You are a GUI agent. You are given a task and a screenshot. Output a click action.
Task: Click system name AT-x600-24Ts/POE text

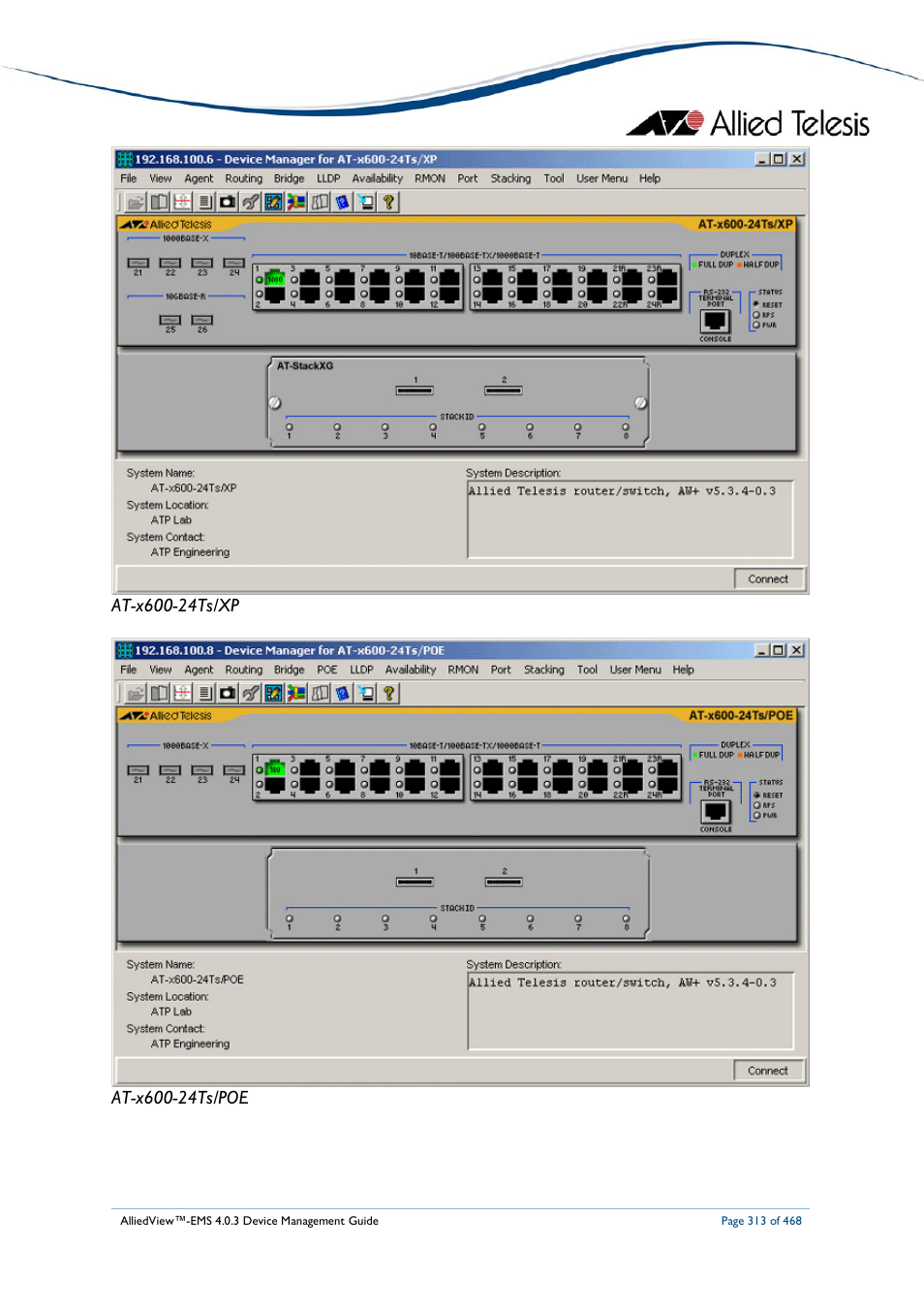click(198, 980)
